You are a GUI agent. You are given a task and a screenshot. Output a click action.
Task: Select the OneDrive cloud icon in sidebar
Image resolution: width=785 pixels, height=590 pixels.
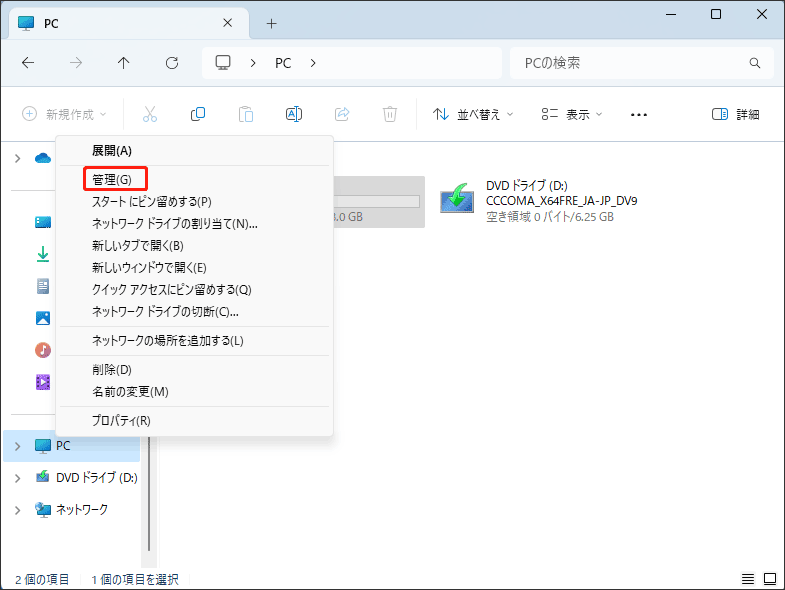43,158
